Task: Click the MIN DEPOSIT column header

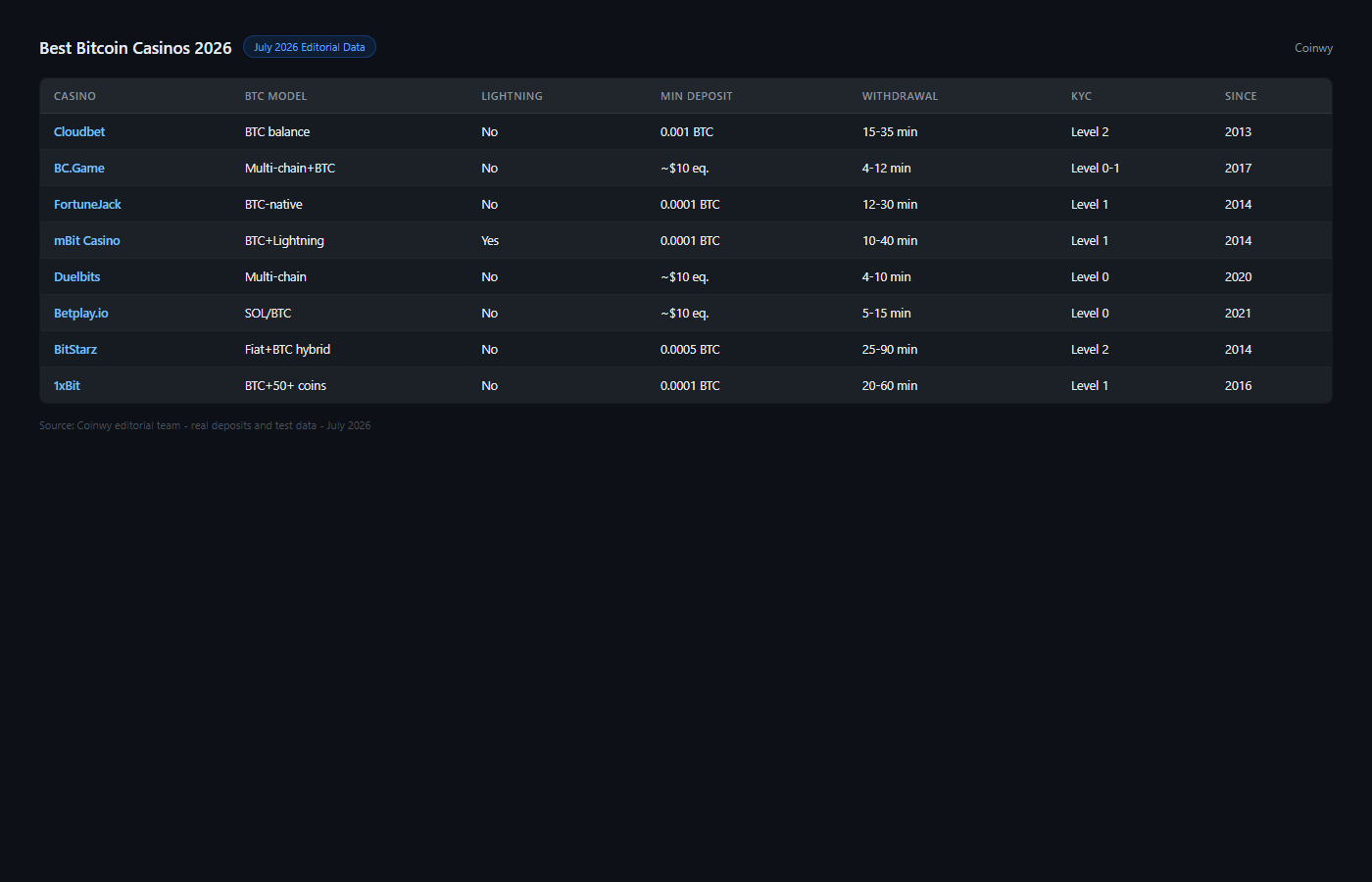Action: 697,96
